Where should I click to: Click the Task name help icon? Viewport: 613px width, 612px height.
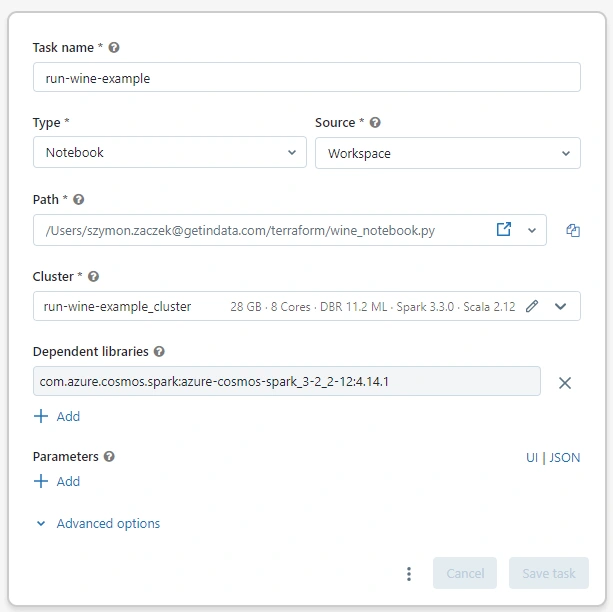tap(114, 47)
